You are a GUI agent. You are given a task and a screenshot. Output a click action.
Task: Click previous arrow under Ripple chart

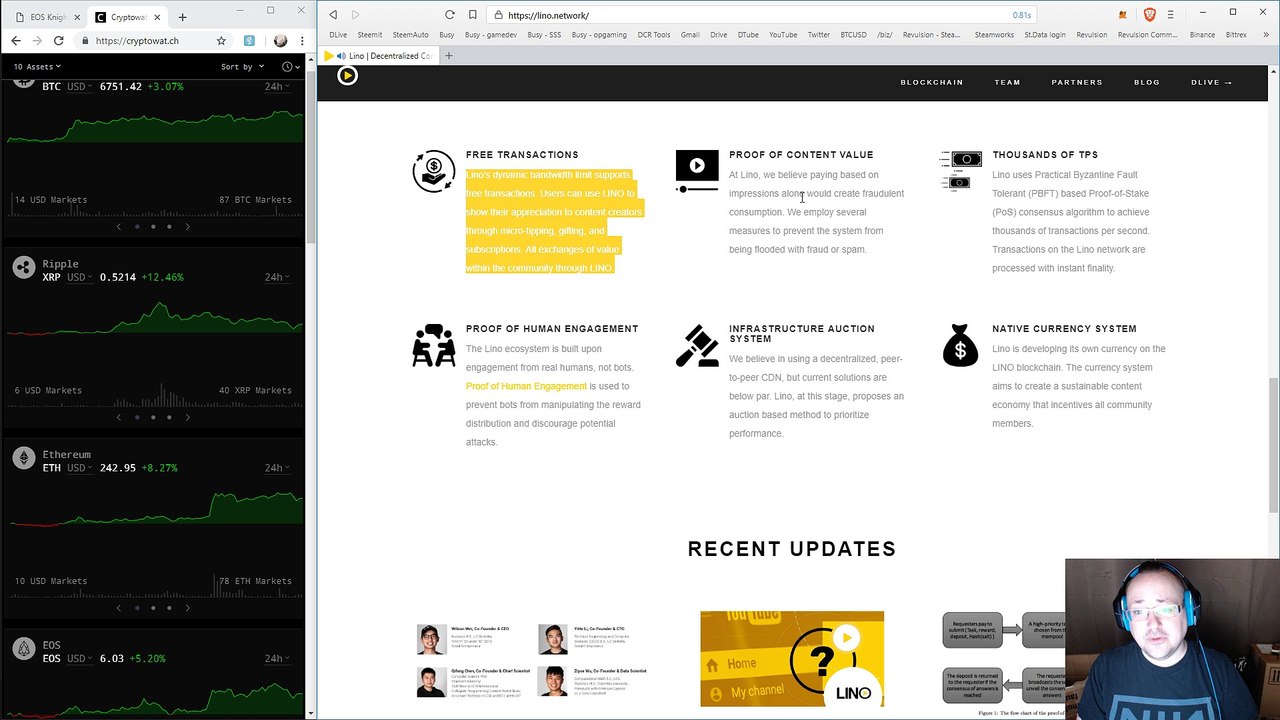[x=119, y=417]
